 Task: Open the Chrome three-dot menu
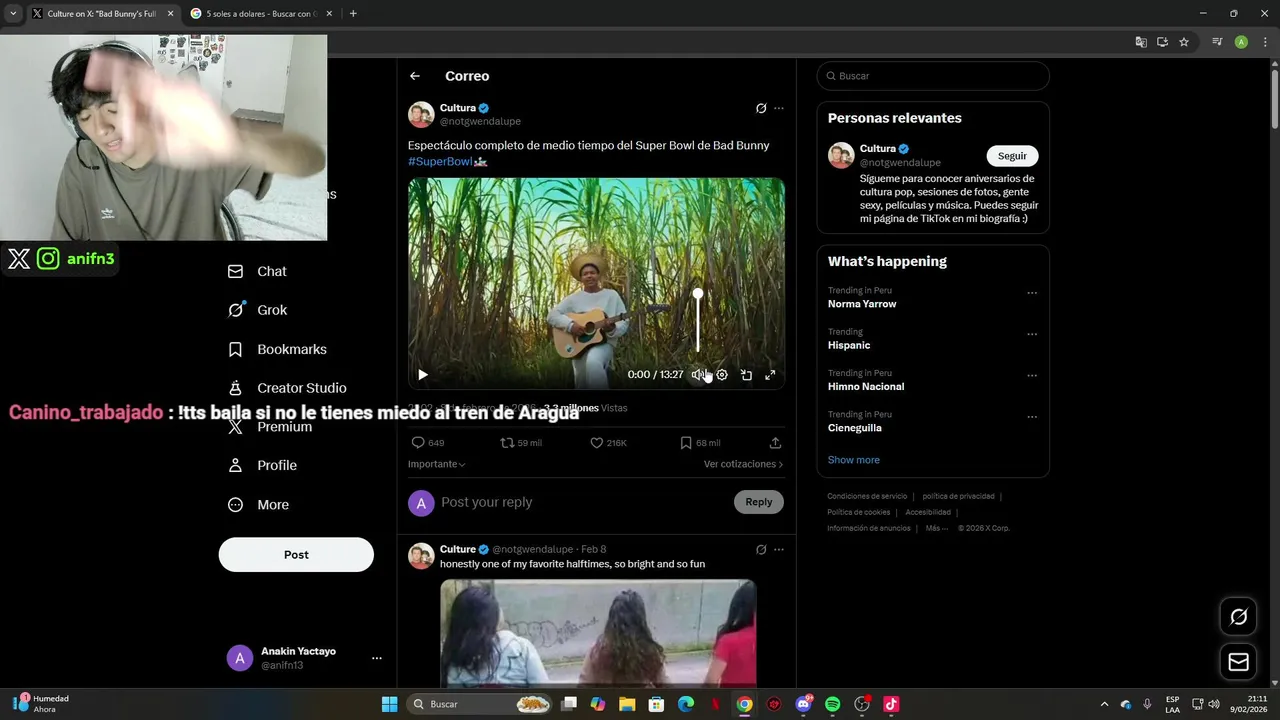[1264, 42]
